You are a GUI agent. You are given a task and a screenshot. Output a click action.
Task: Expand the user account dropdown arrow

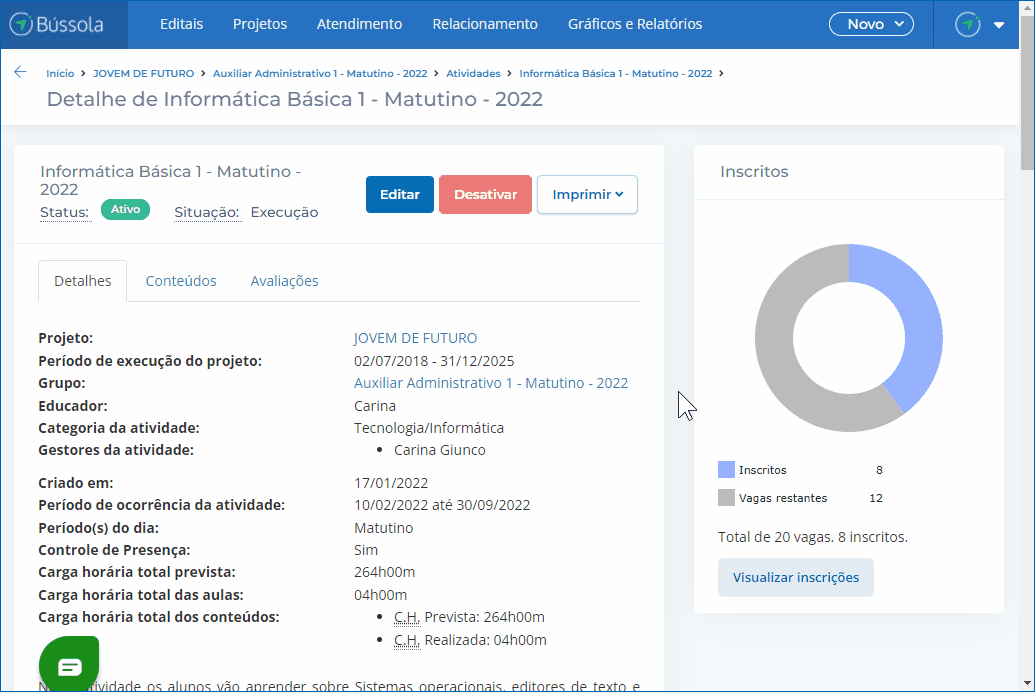[999, 25]
